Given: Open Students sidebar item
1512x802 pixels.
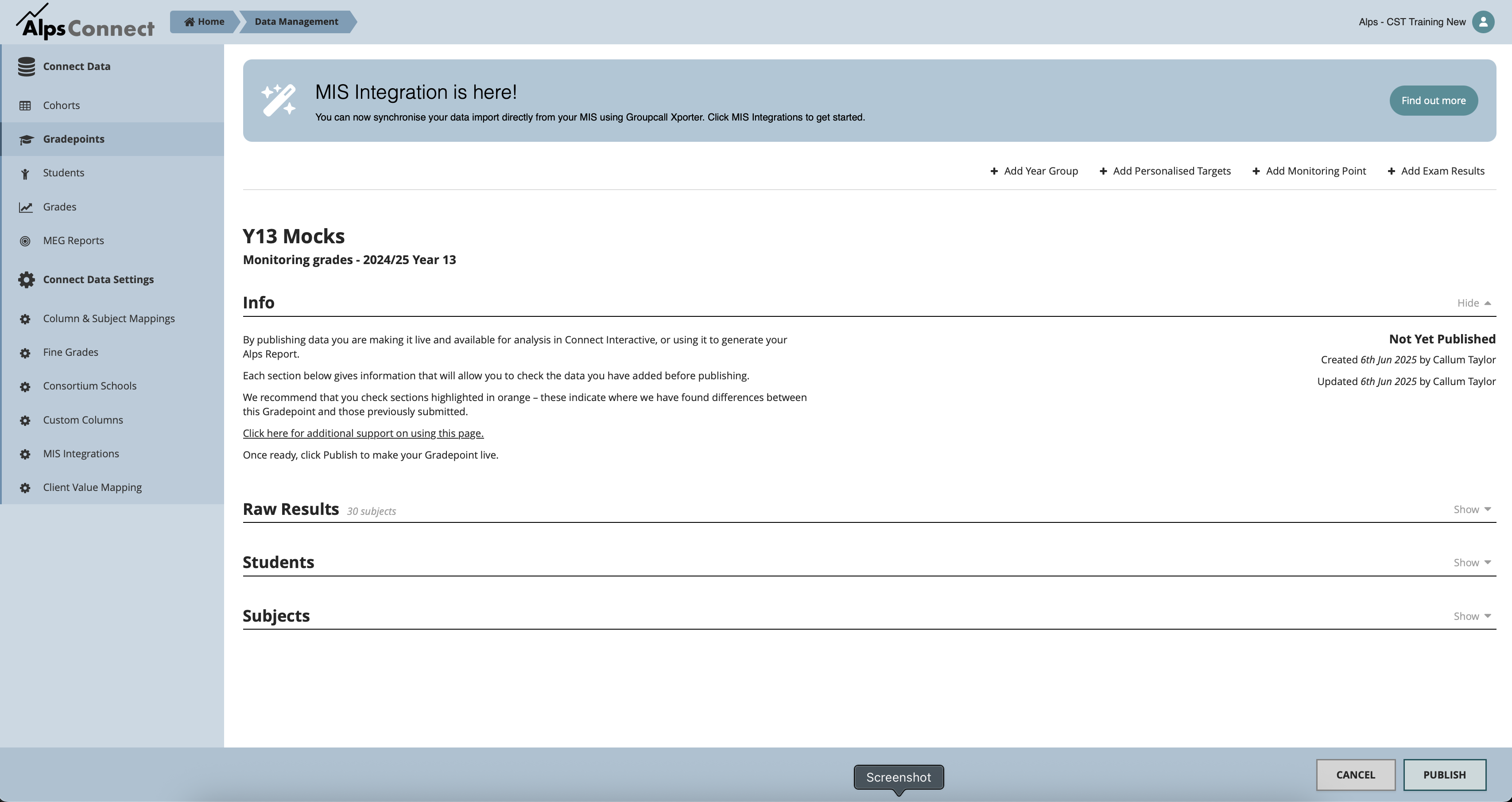Looking at the screenshot, I should coord(112,173).
